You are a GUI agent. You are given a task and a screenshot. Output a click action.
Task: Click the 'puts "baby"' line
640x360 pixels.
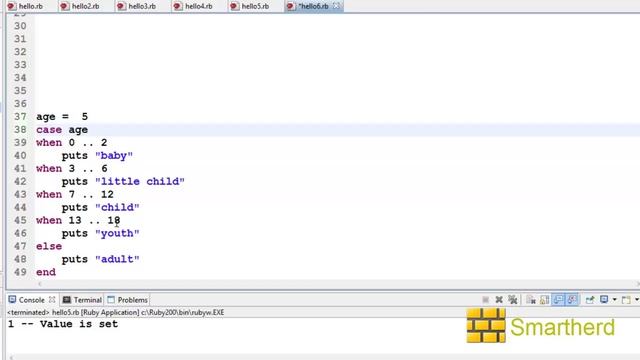pos(97,156)
